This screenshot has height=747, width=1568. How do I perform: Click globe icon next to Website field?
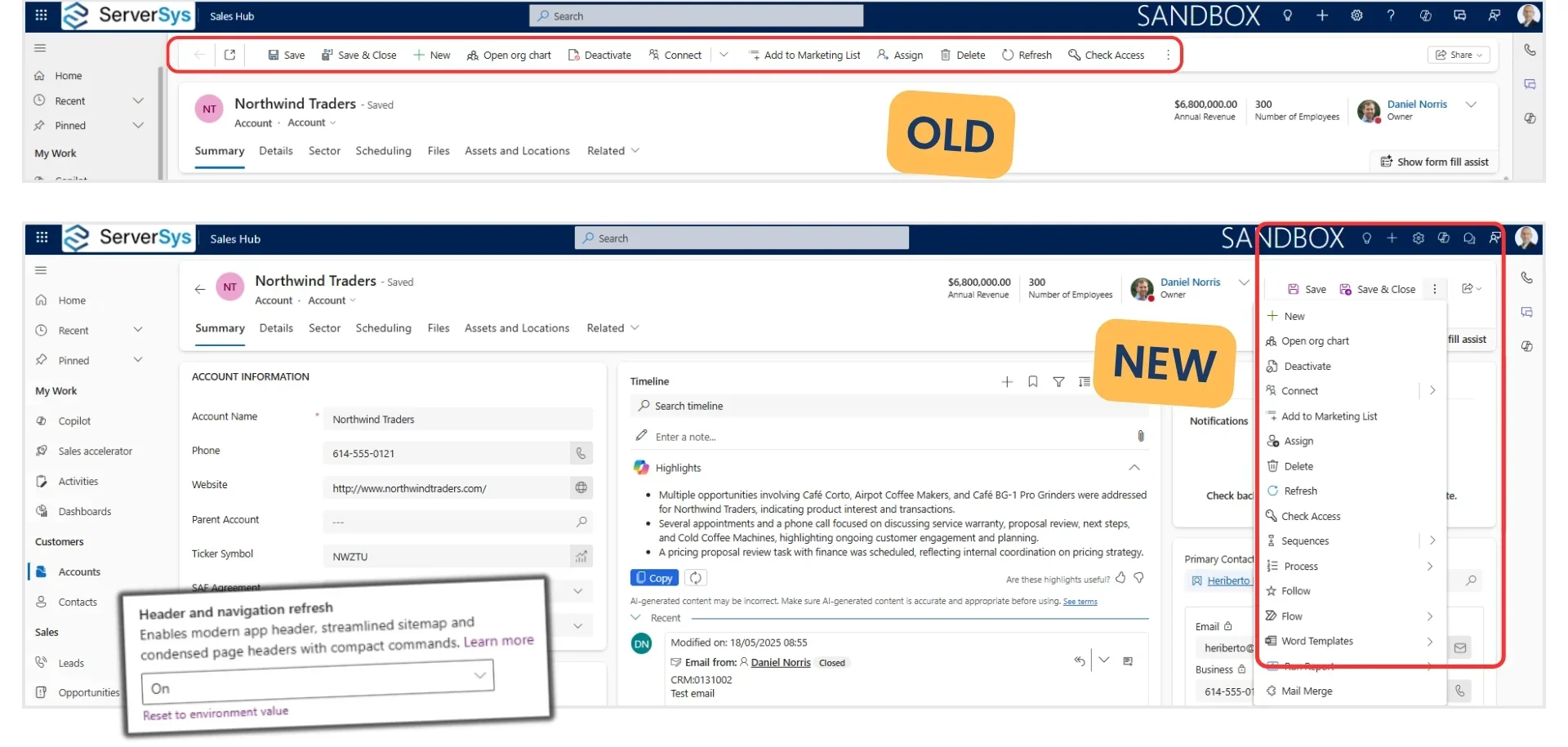[581, 487]
